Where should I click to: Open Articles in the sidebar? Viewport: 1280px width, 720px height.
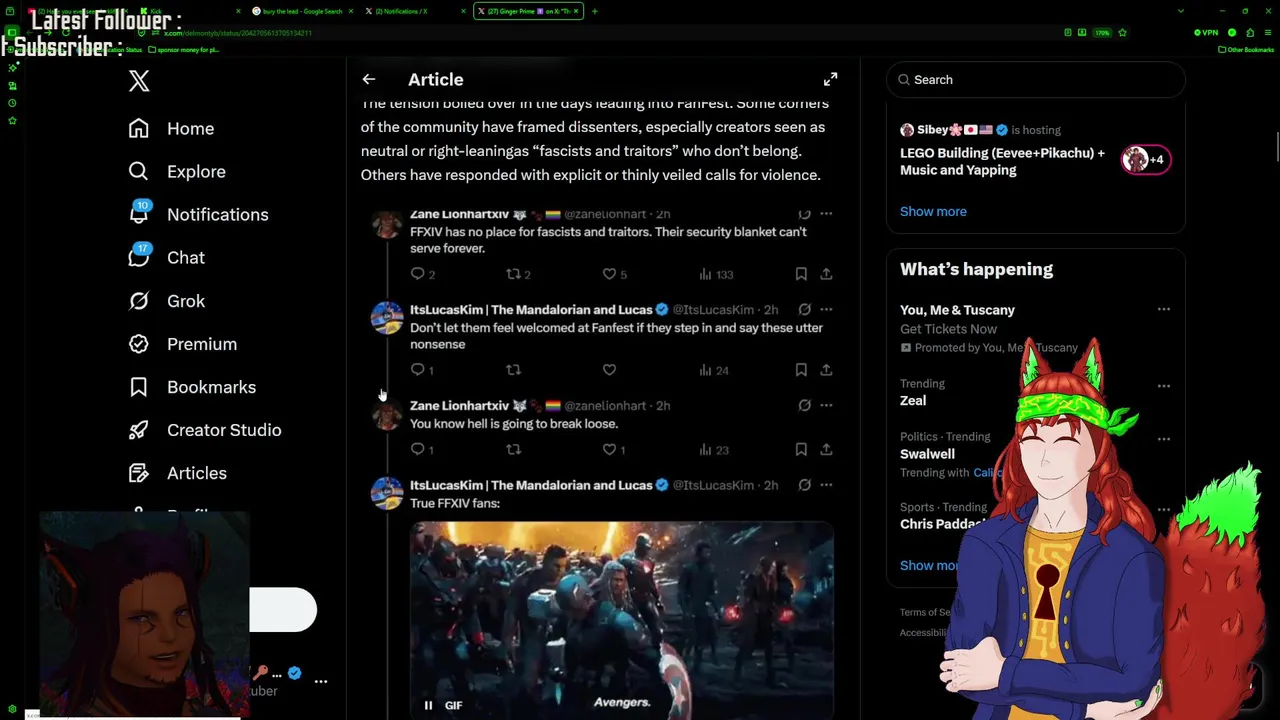(178, 472)
